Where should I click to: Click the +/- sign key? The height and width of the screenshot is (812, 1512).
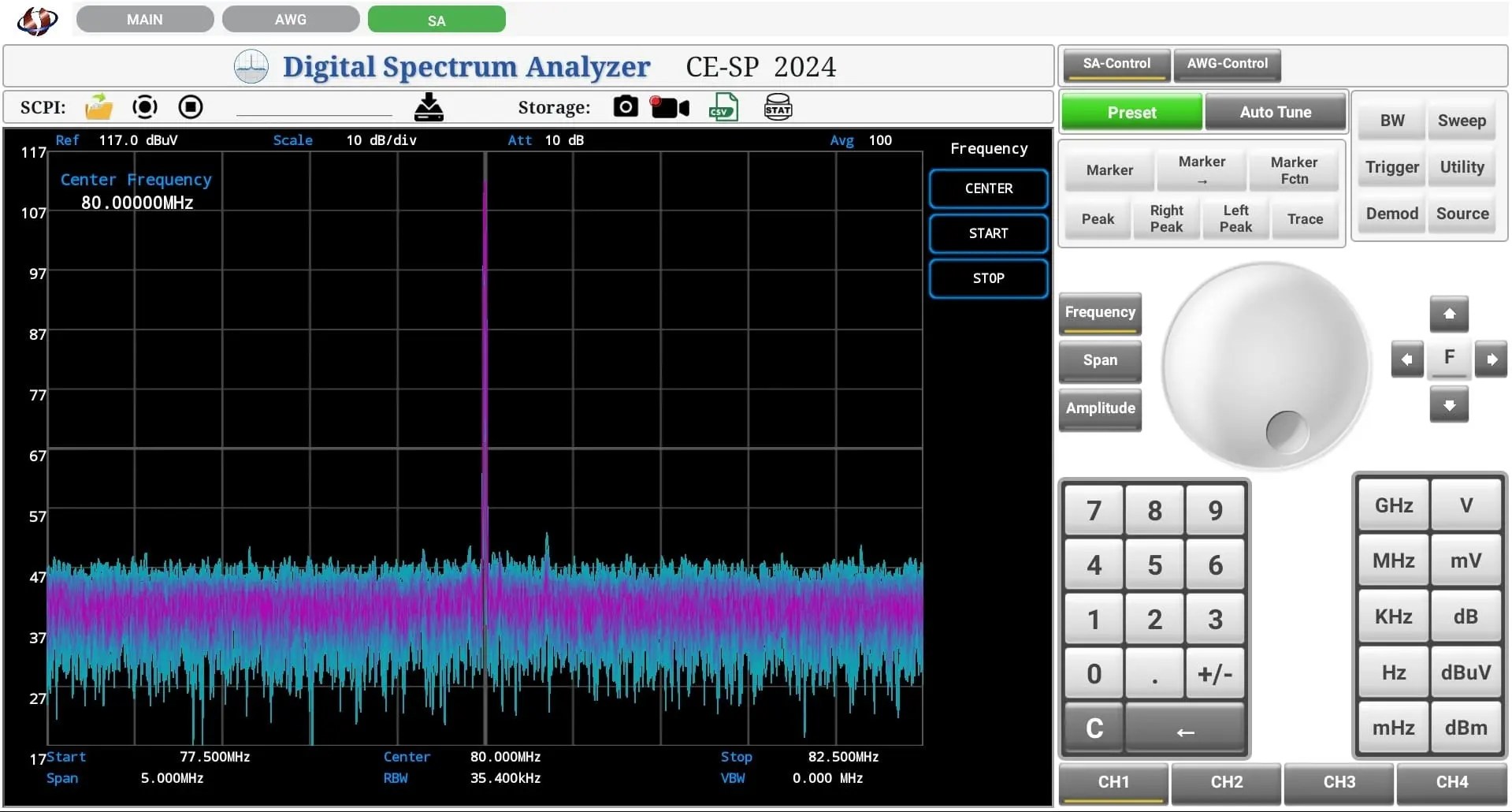[x=1215, y=674]
